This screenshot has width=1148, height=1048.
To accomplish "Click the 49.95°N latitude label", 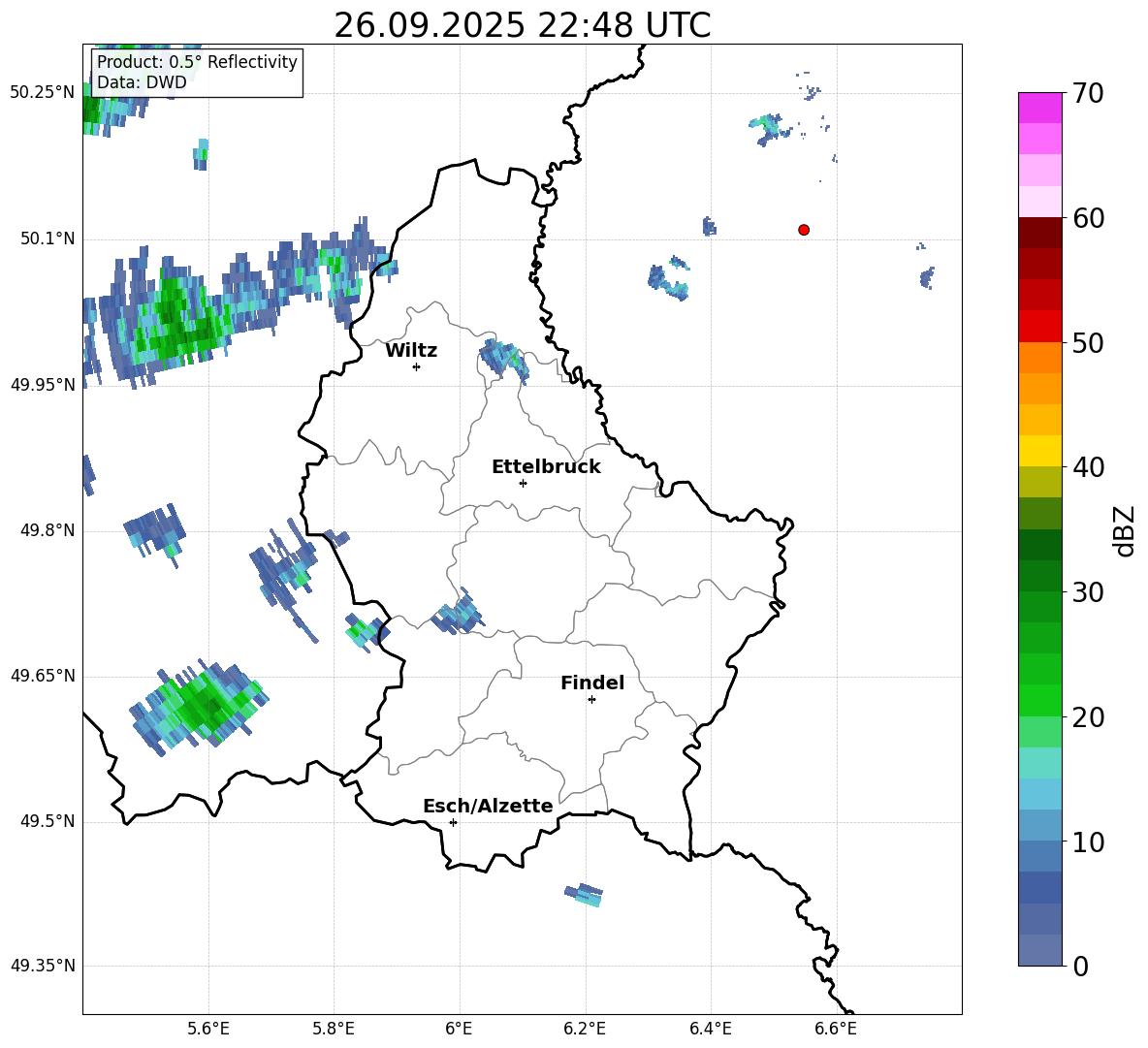I will click(x=43, y=385).
